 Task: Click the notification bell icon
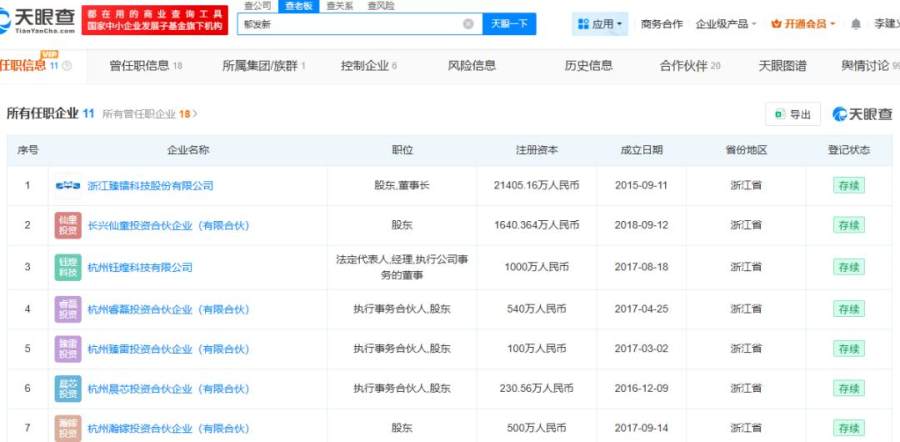(x=855, y=23)
